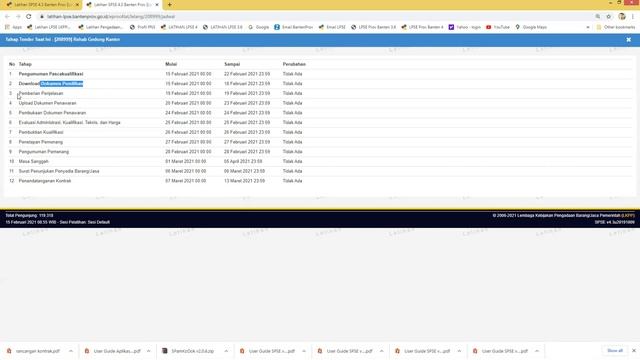
Task: Open the LATIHAN LPSE 4 bookmark
Action: 179,27
